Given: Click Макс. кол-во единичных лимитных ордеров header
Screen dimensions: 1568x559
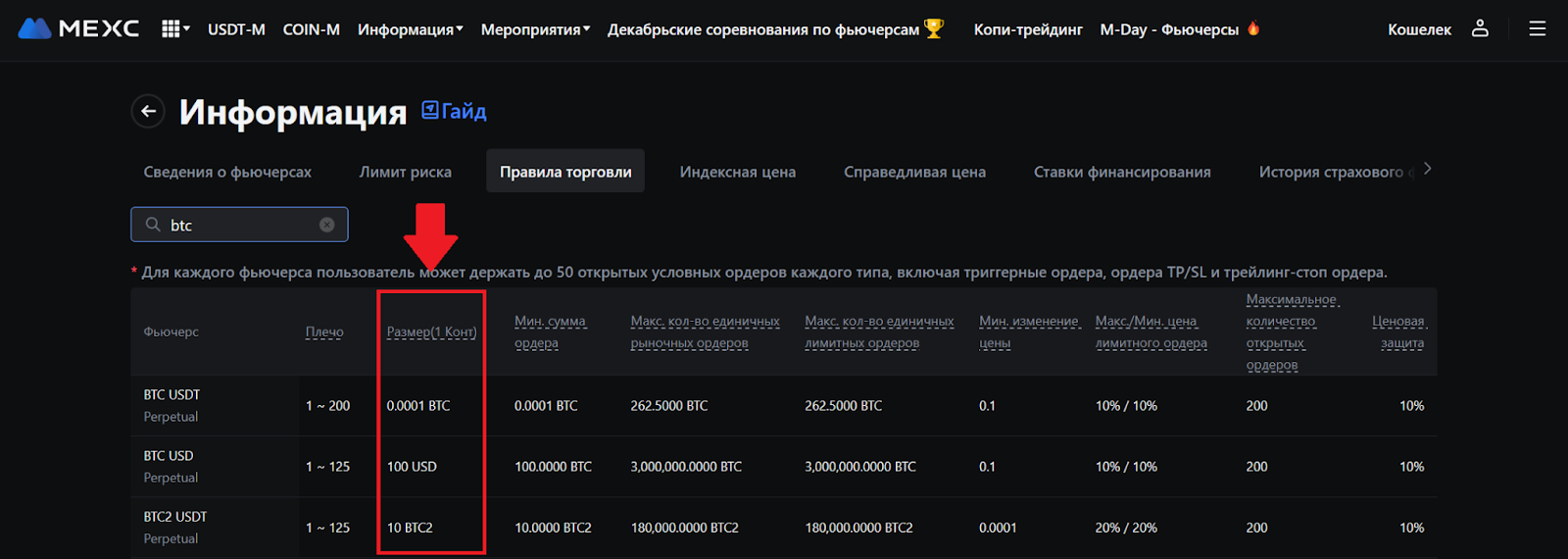Looking at the screenshot, I should click(x=879, y=331).
